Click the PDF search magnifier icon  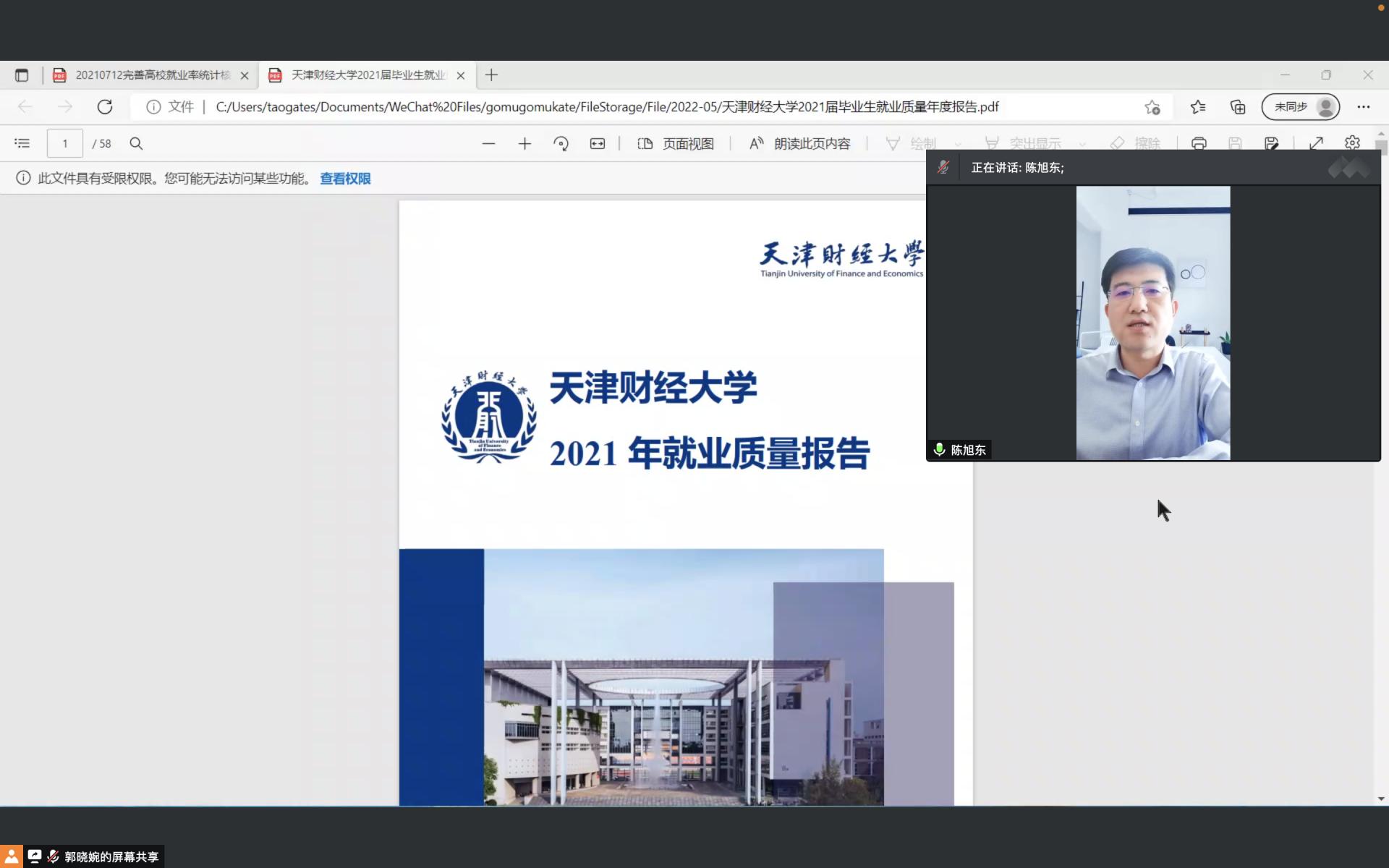pos(136,143)
